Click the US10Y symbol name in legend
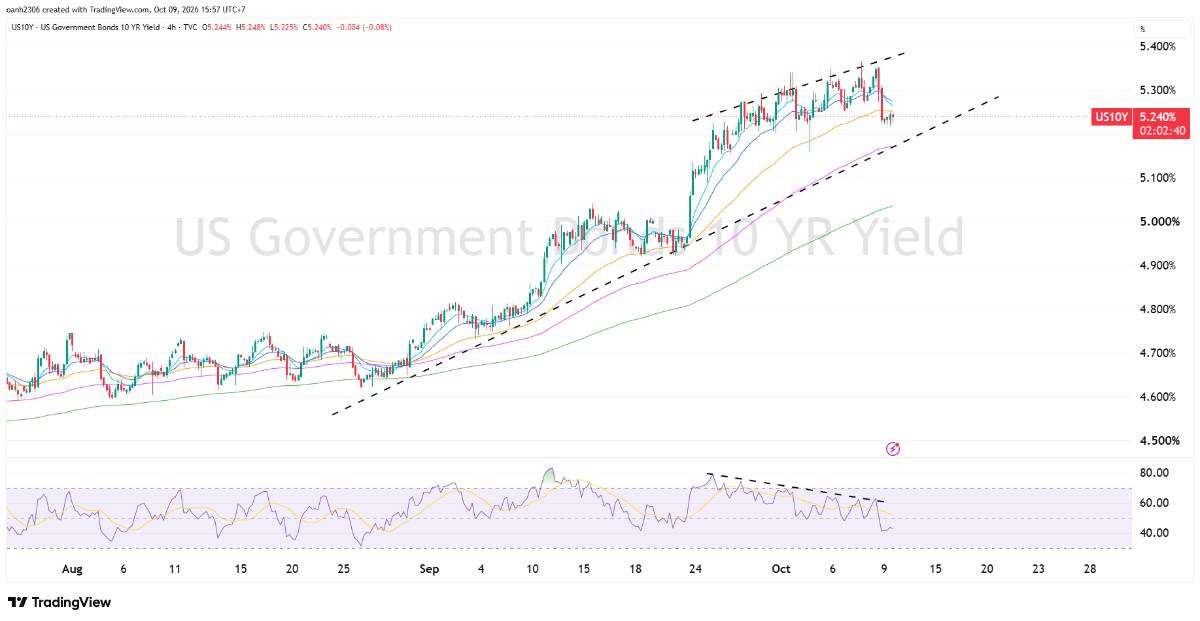This screenshot has width=1200, height=621. (21, 27)
